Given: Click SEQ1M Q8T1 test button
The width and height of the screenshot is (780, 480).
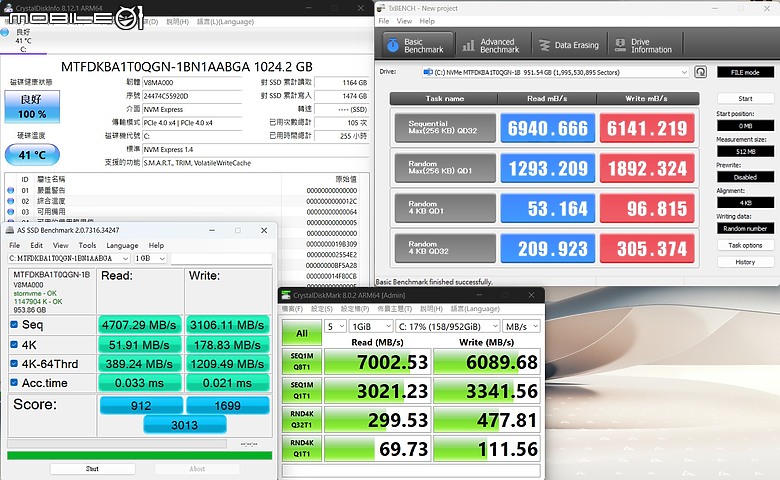Looking at the screenshot, I should pyautogui.click(x=302, y=362).
